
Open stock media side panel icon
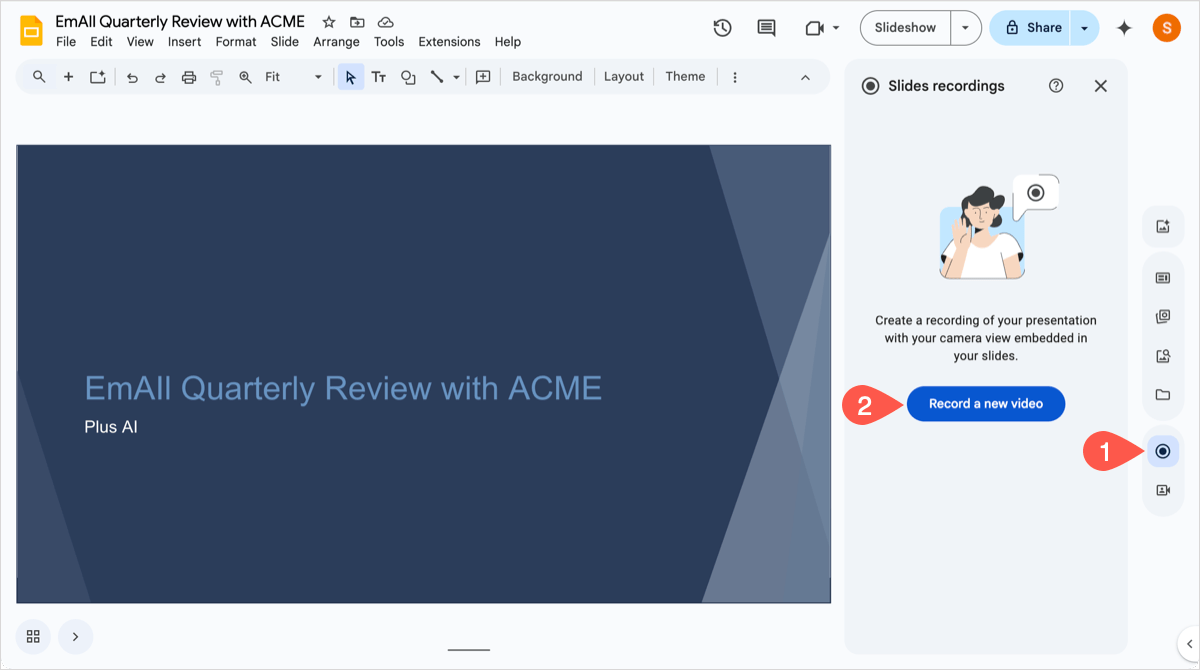[x=1162, y=317]
